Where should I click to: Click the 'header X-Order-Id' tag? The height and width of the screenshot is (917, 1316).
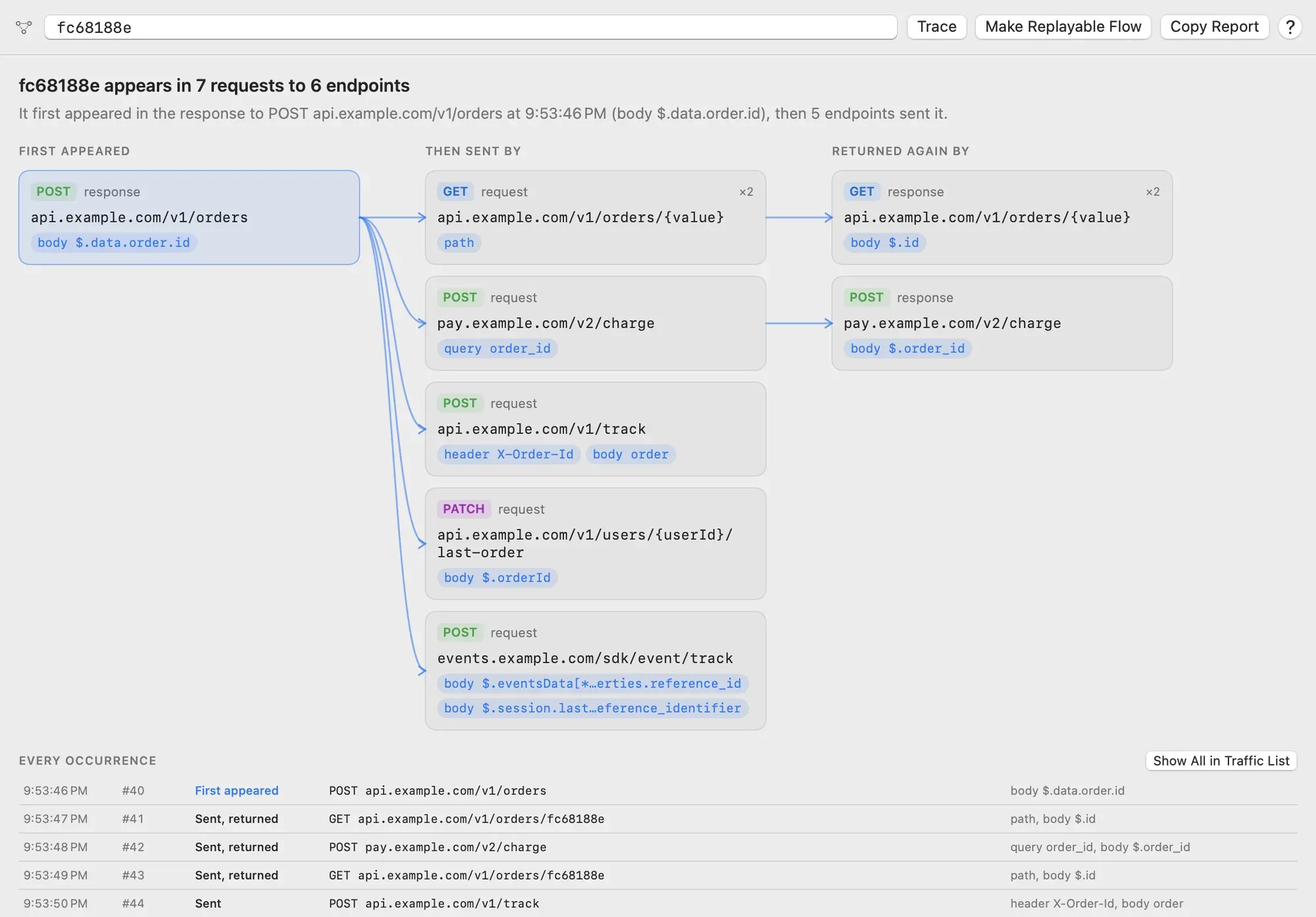point(509,454)
